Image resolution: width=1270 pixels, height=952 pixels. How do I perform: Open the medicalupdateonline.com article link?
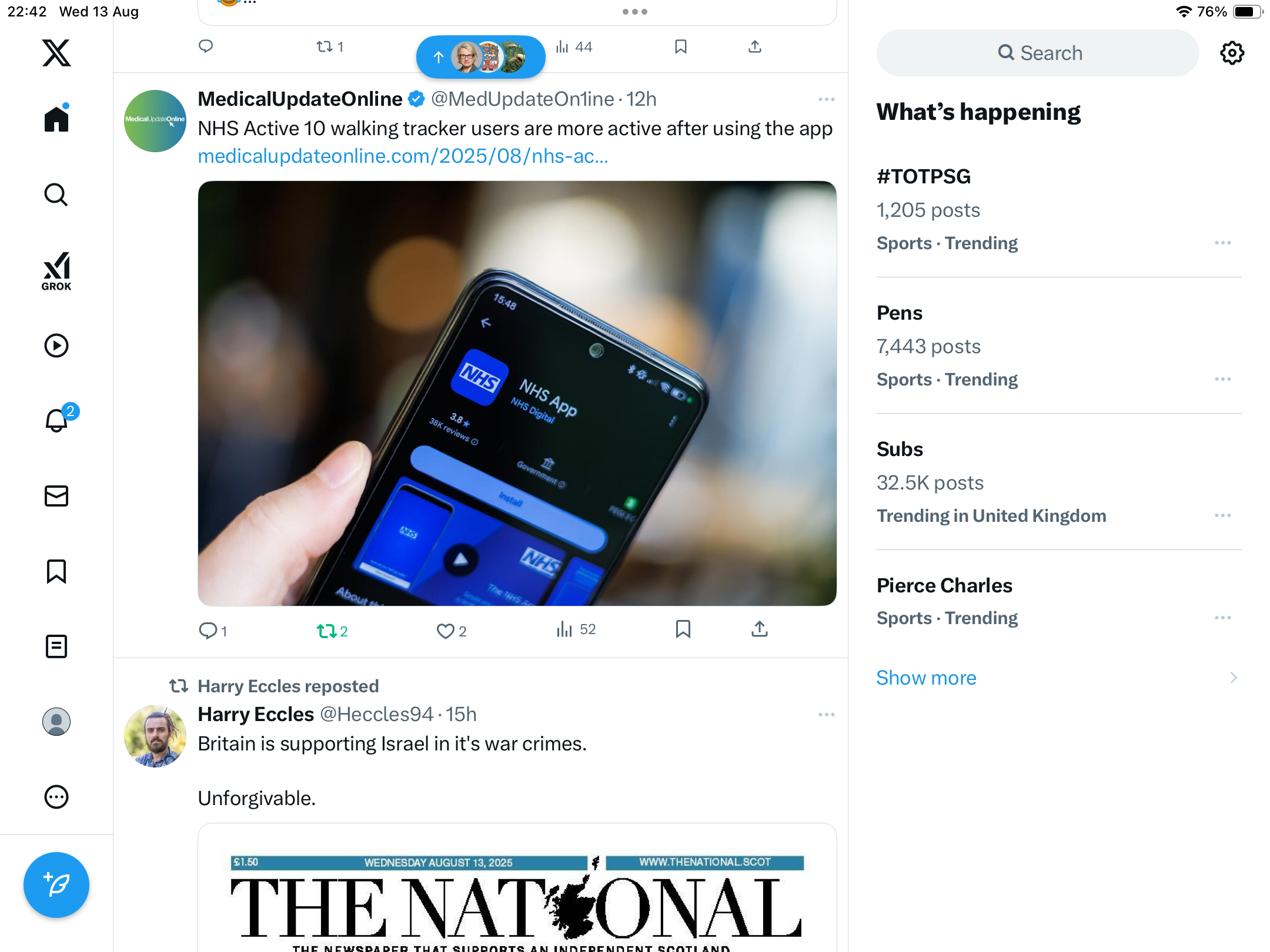[x=403, y=156]
